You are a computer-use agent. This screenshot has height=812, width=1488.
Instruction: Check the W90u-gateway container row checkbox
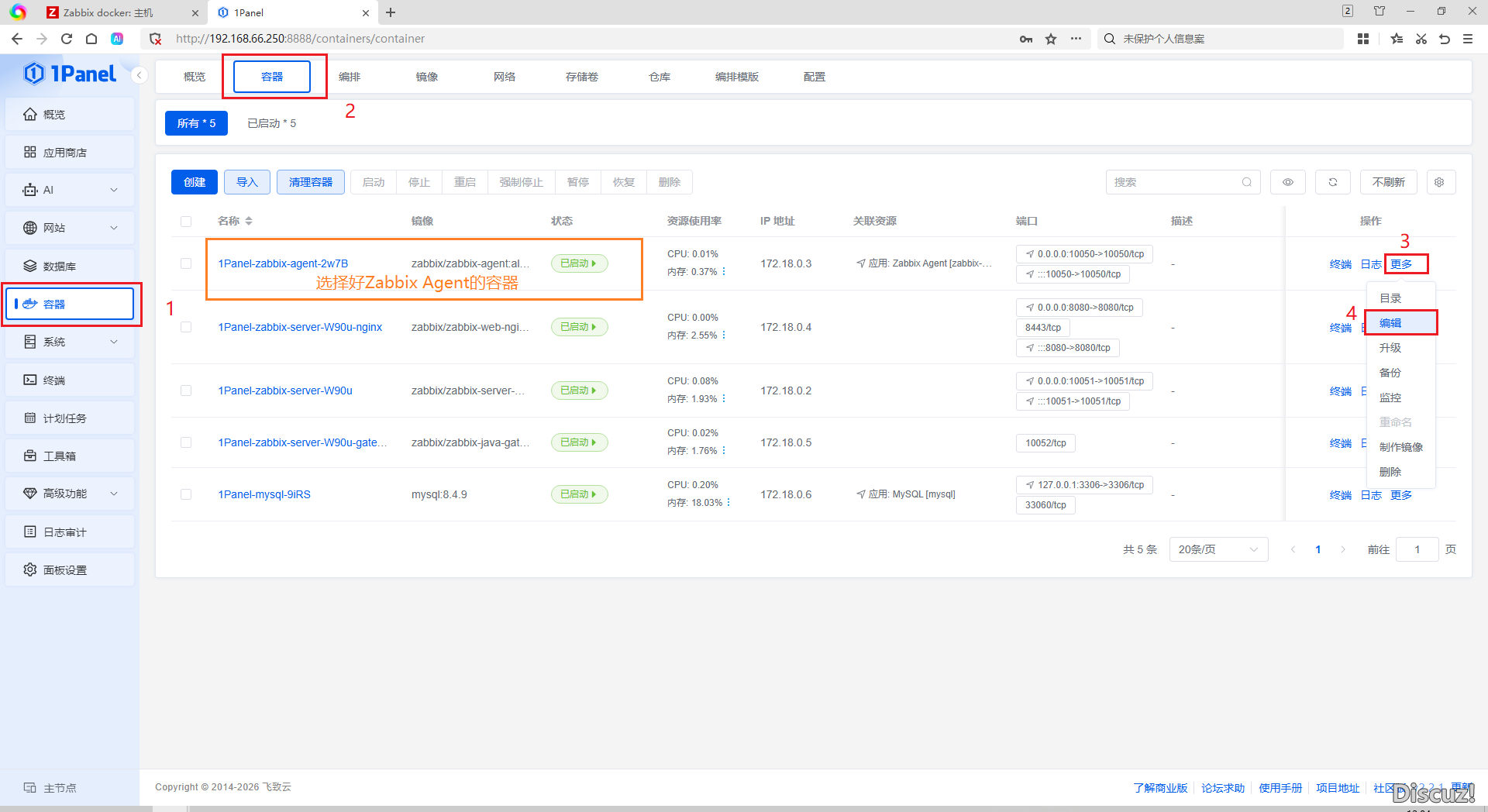(186, 442)
